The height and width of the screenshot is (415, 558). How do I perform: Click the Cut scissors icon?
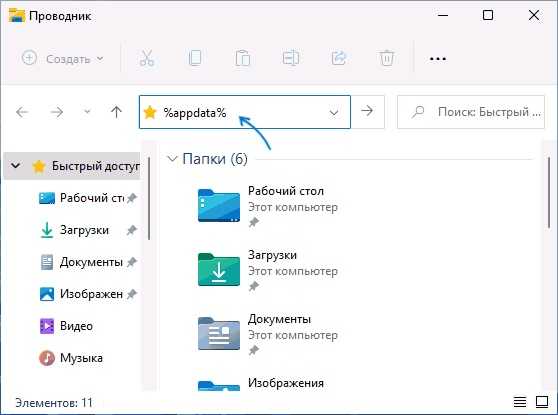pyautogui.click(x=147, y=58)
